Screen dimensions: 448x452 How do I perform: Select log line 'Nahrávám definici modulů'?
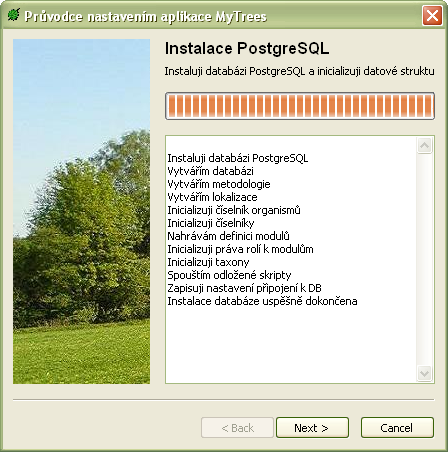pos(228,236)
